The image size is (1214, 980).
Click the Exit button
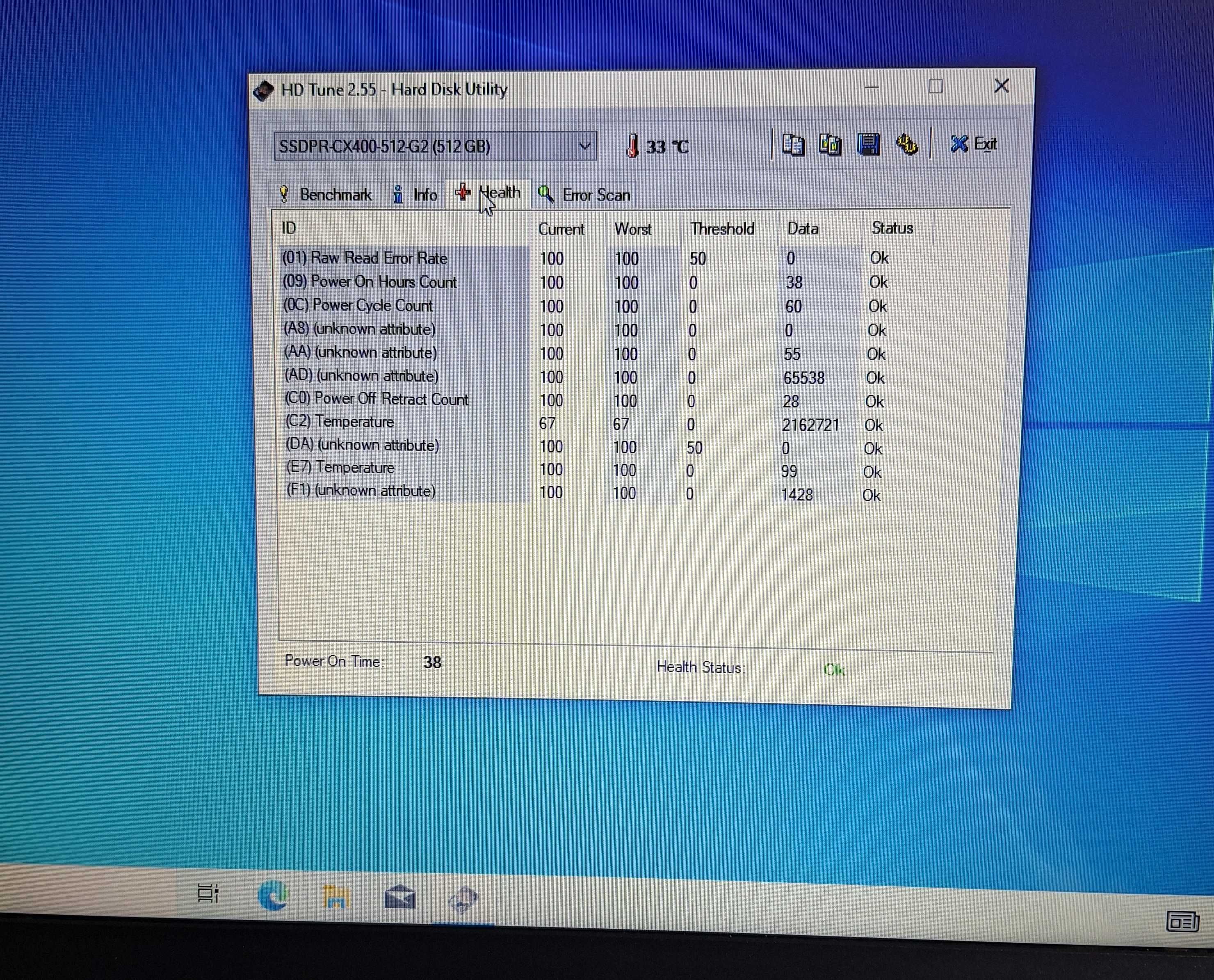coord(974,144)
